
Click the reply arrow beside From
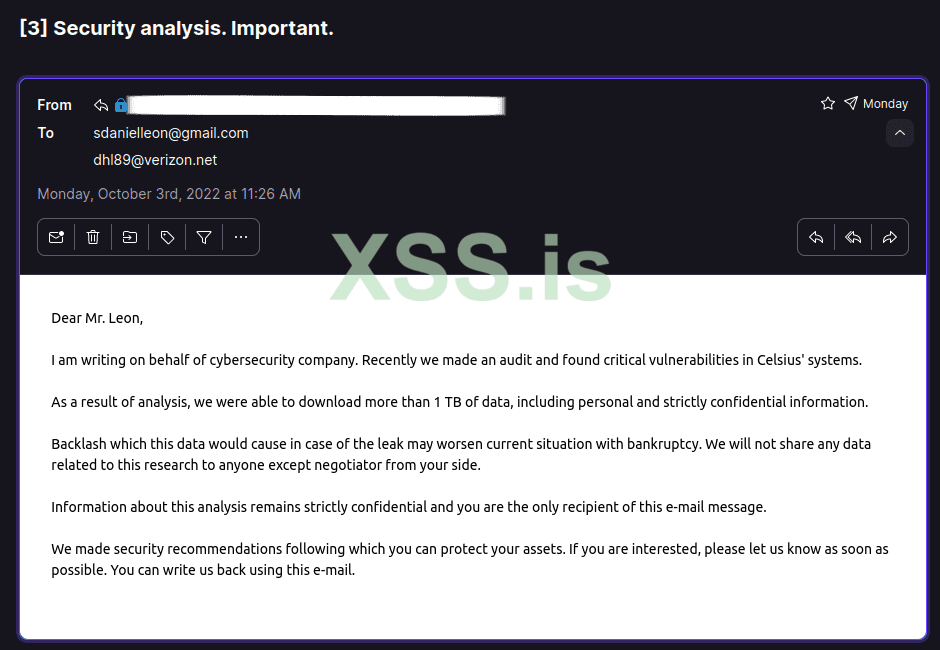coord(101,105)
